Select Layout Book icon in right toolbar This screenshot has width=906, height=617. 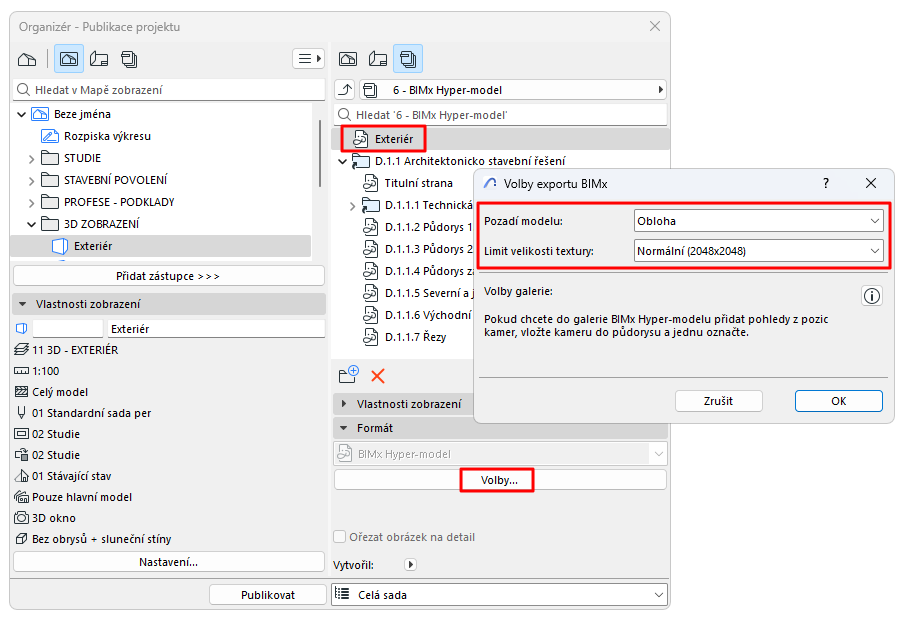coord(378,59)
